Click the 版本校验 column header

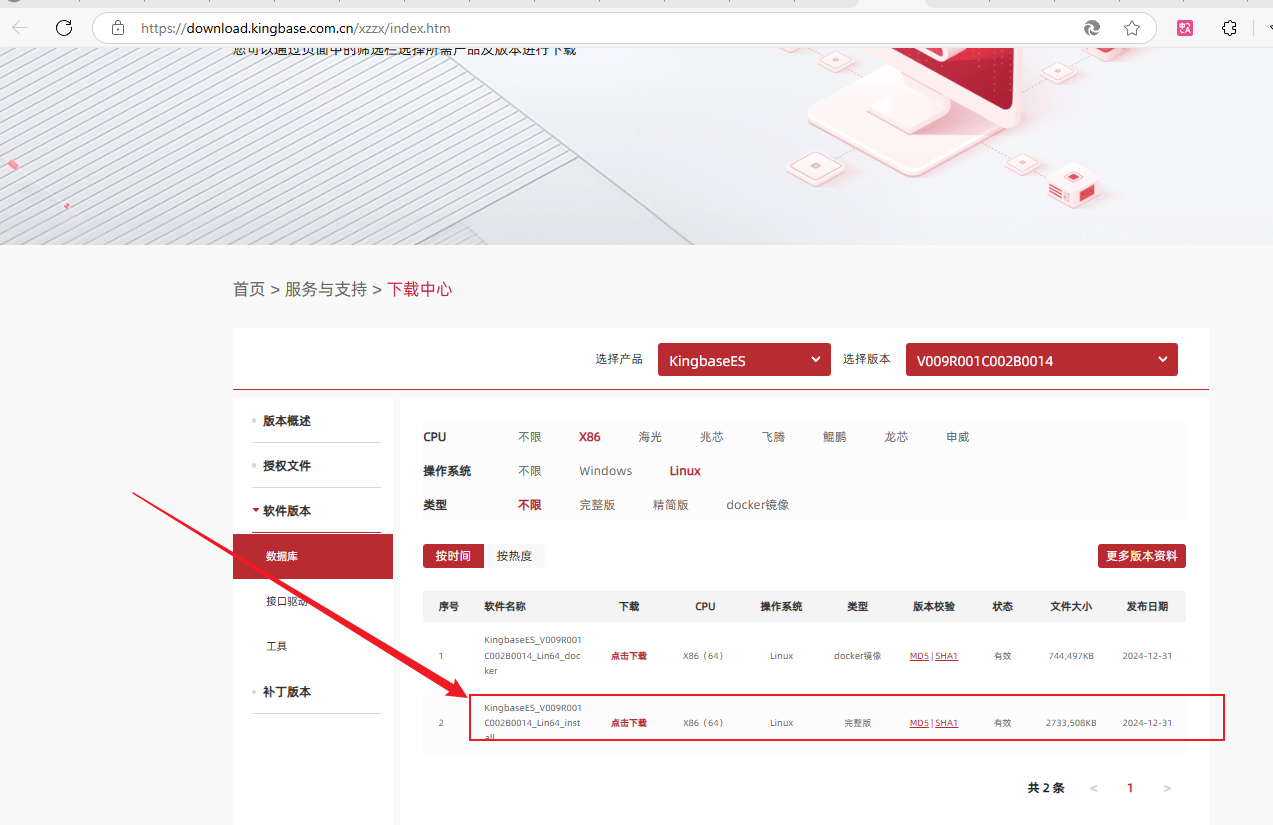934,606
